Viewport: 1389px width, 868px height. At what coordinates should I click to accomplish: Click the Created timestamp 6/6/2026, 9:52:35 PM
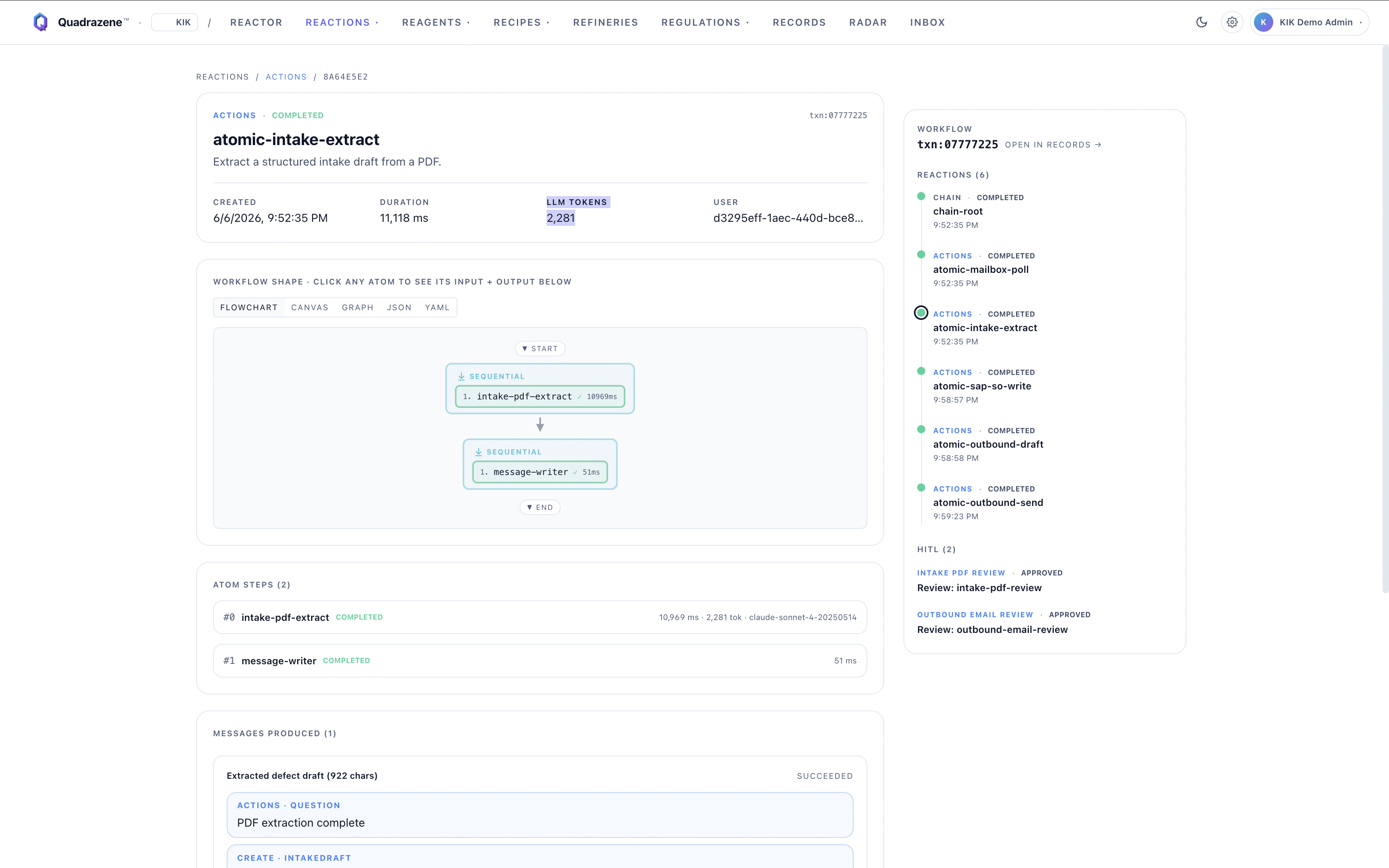click(270, 218)
